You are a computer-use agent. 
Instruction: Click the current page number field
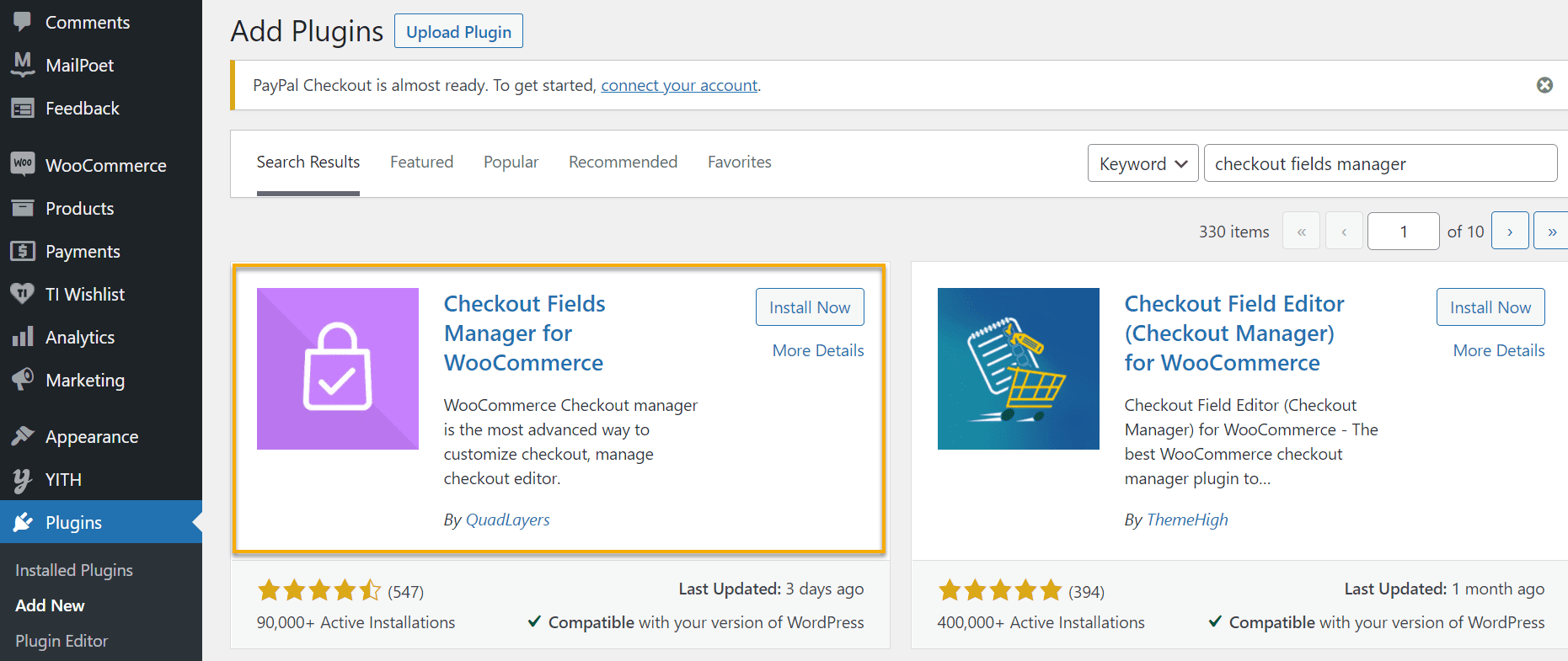click(x=1404, y=231)
